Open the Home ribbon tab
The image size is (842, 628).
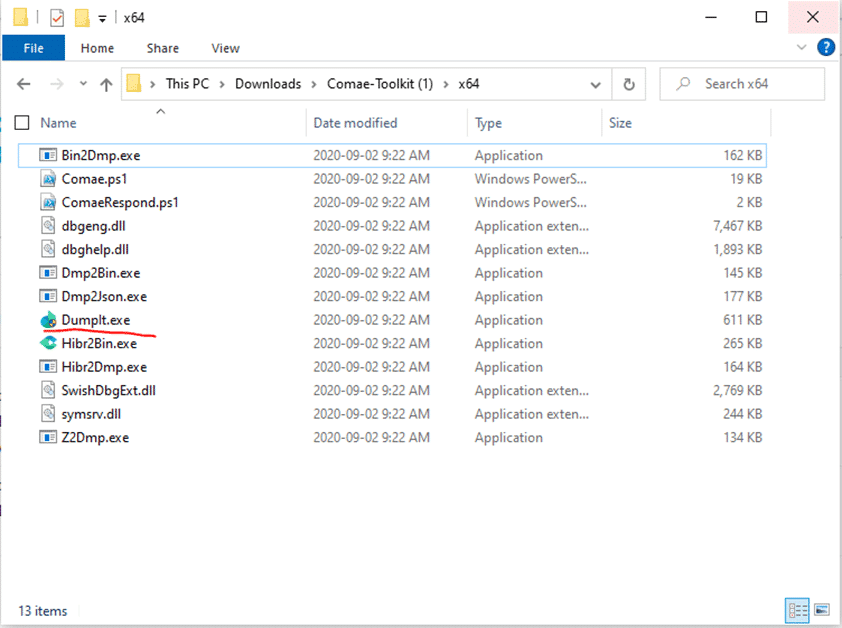pyautogui.click(x=97, y=48)
